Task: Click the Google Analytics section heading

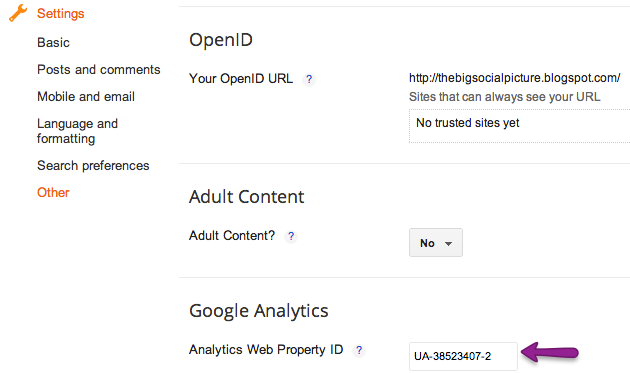Action: coord(258,311)
